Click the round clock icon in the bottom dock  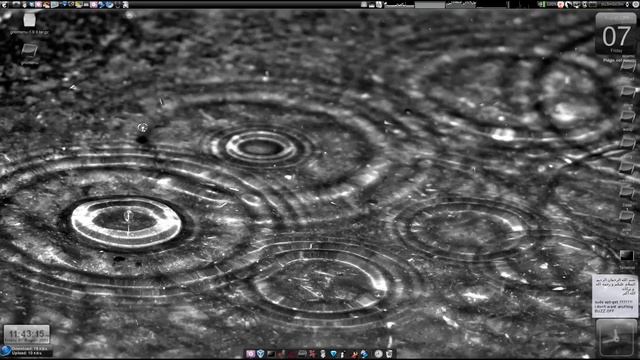tap(378, 354)
